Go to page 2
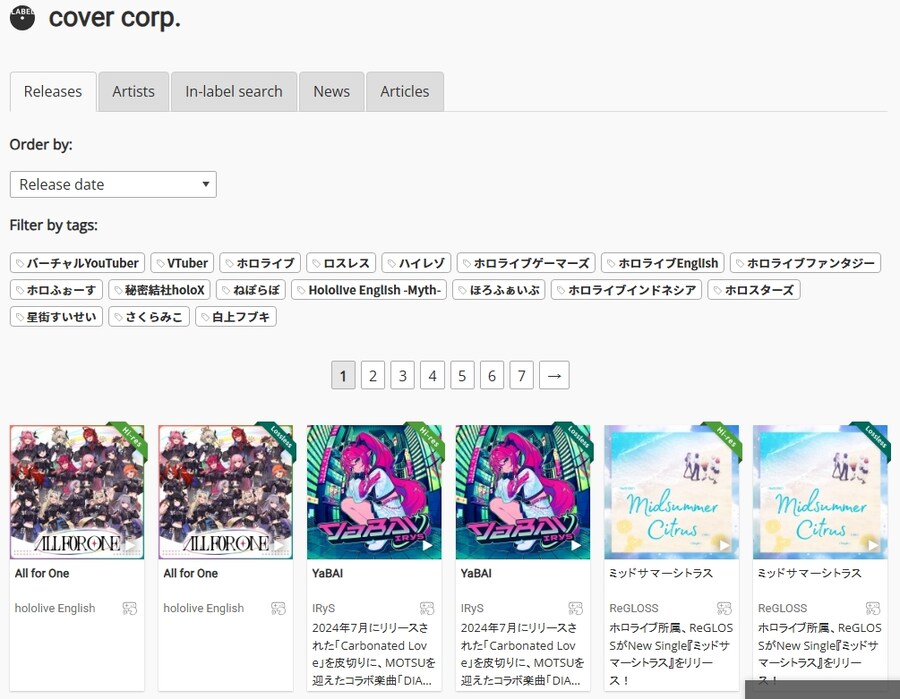Image resolution: width=900 pixels, height=699 pixels. point(373,375)
